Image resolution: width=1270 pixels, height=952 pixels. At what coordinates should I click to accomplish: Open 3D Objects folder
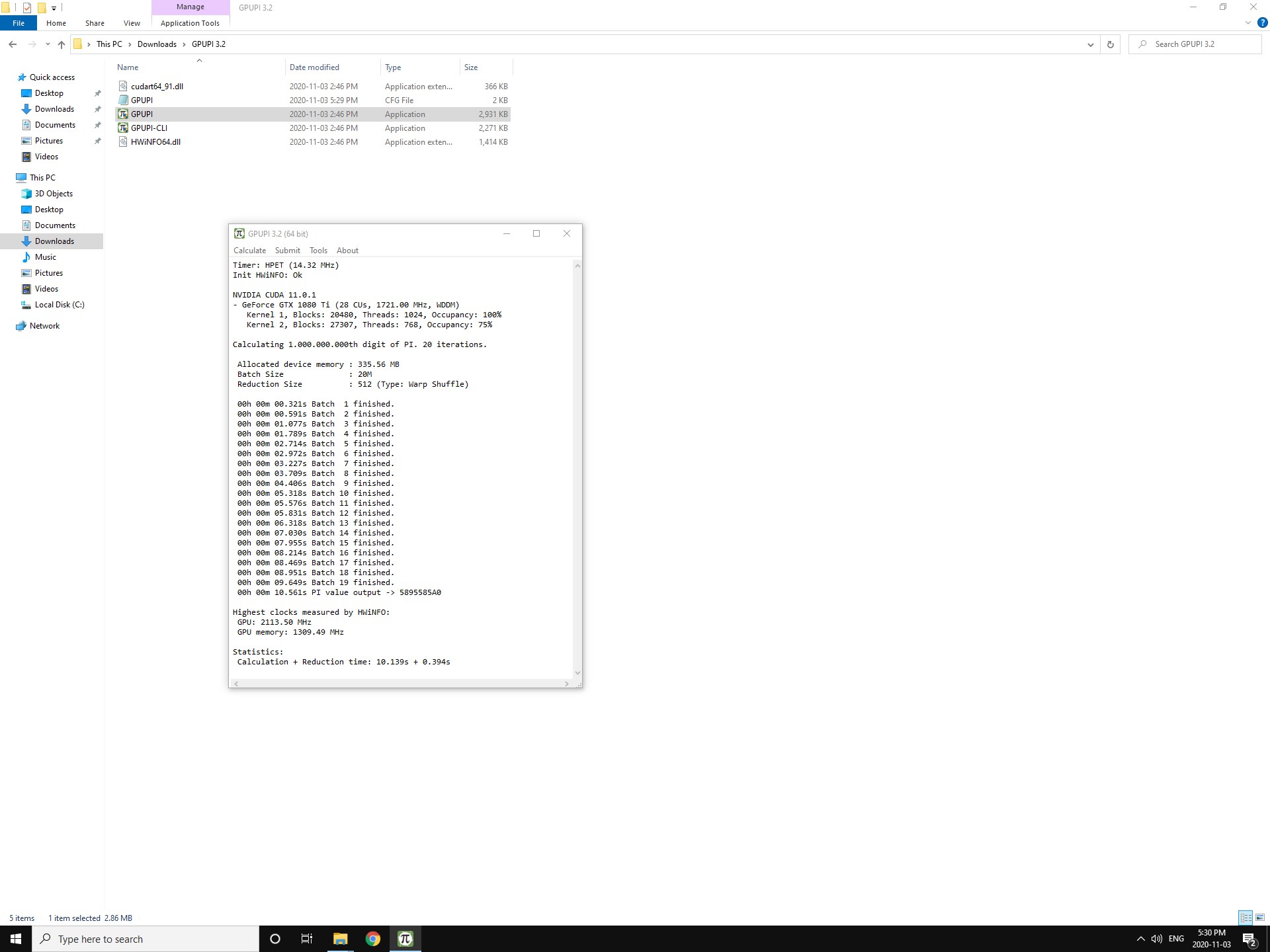pos(54,194)
